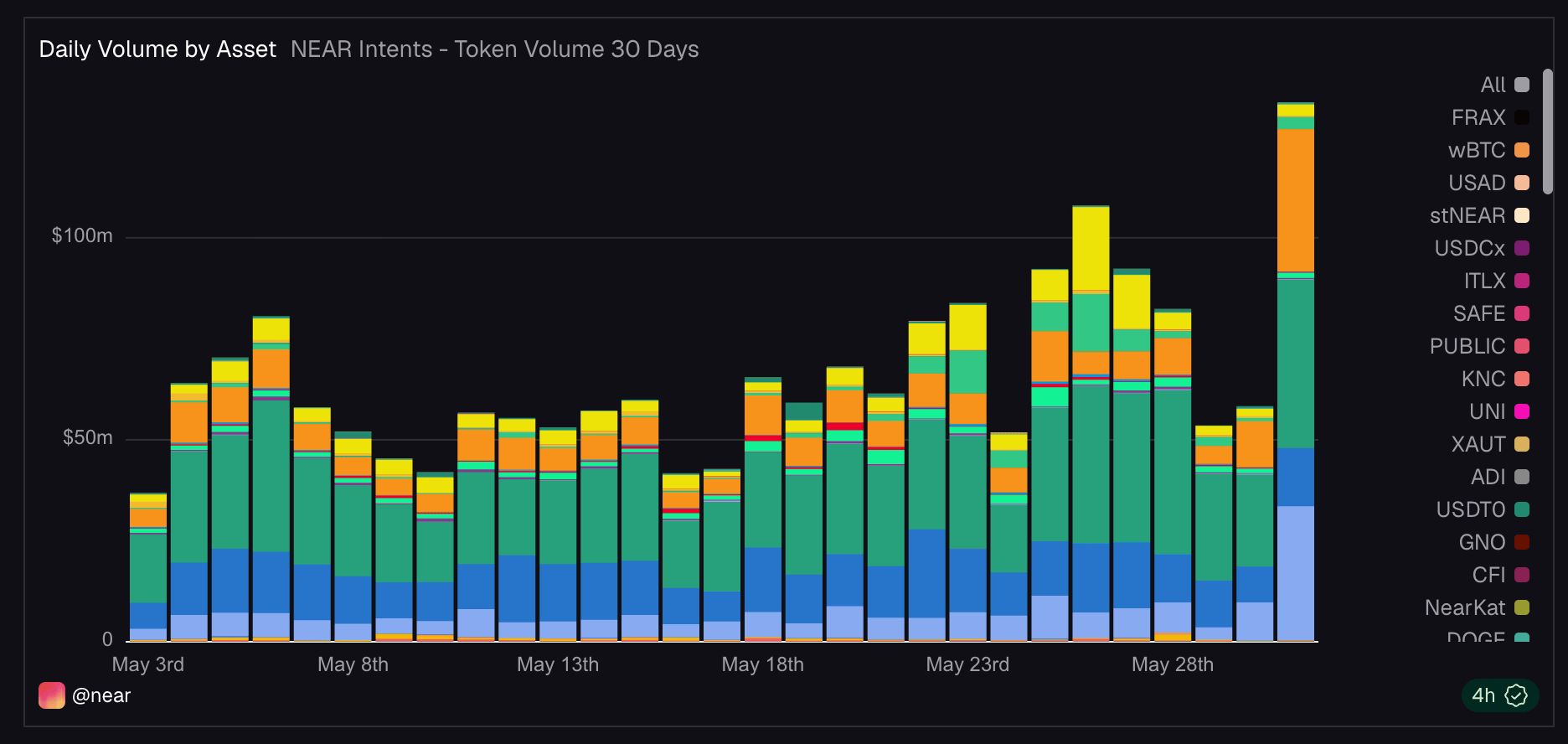This screenshot has width=1568, height=744.
Task: Click the May 3rd x-axis label
Action: point(148,664)
